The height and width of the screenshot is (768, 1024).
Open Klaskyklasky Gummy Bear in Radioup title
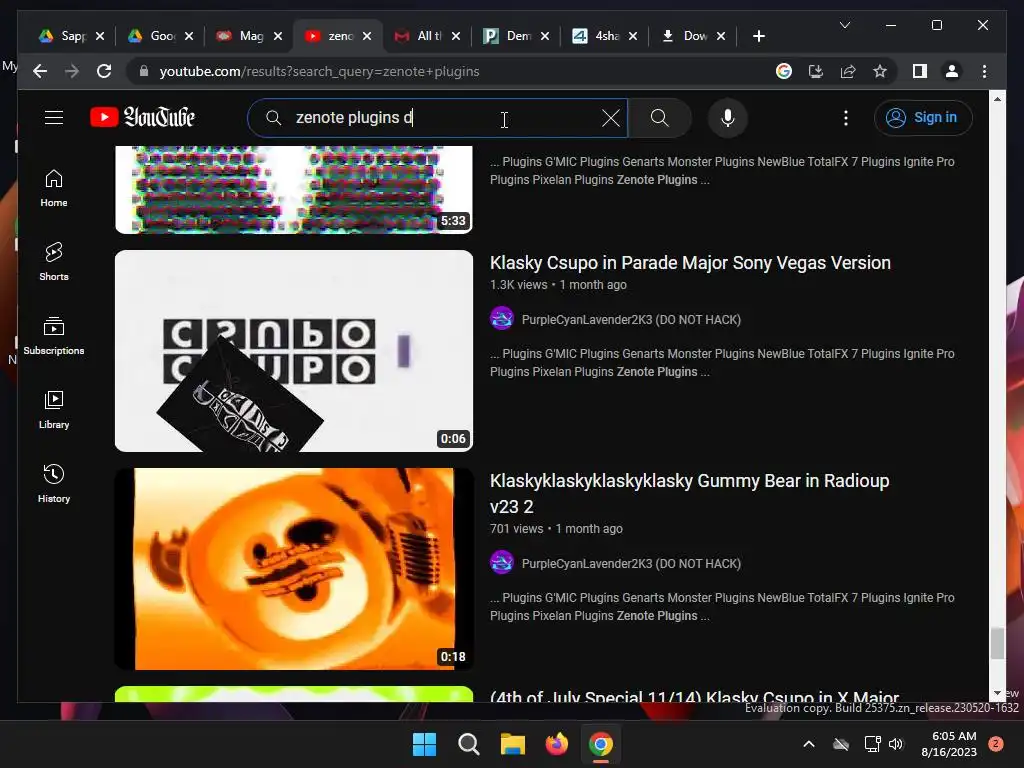[689, 493]
